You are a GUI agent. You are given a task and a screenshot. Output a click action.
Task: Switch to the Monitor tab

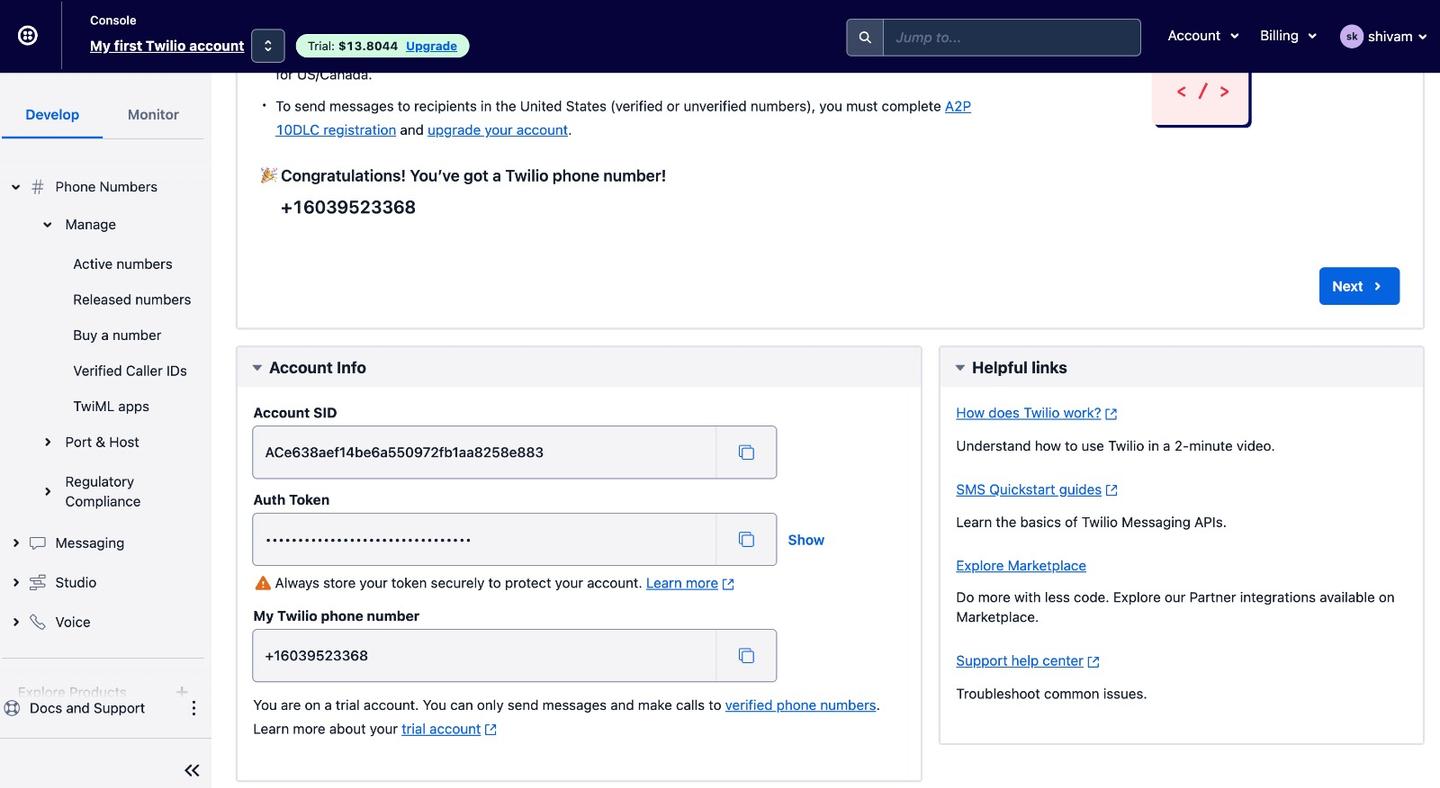(x=153, y=115)
